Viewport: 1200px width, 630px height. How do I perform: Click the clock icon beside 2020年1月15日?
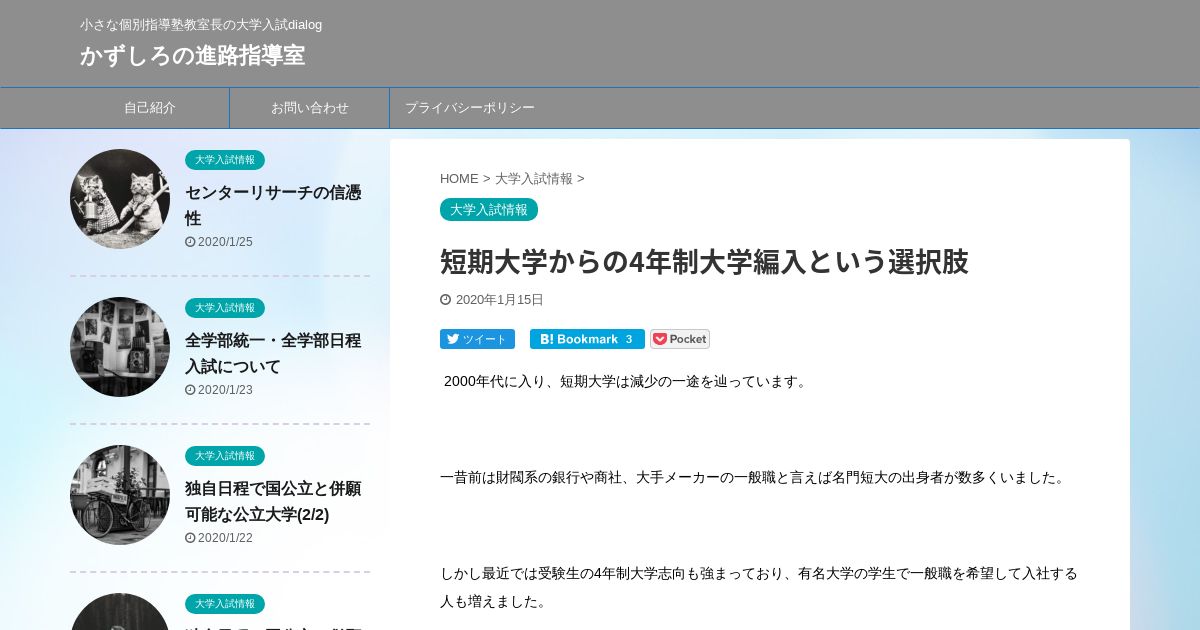[446, 300]
